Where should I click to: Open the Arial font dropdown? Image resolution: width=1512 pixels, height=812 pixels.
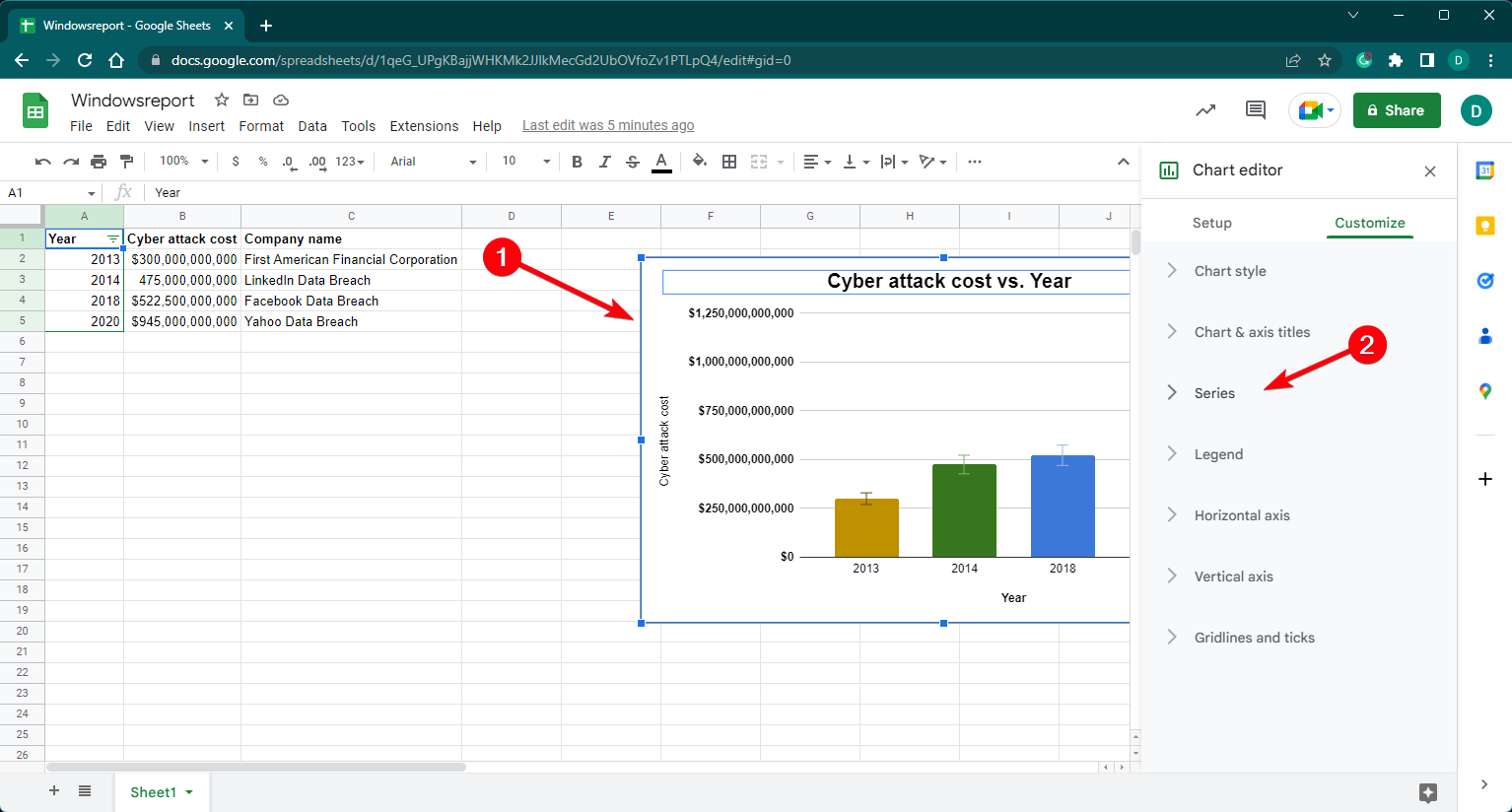(x=433, y=162)
